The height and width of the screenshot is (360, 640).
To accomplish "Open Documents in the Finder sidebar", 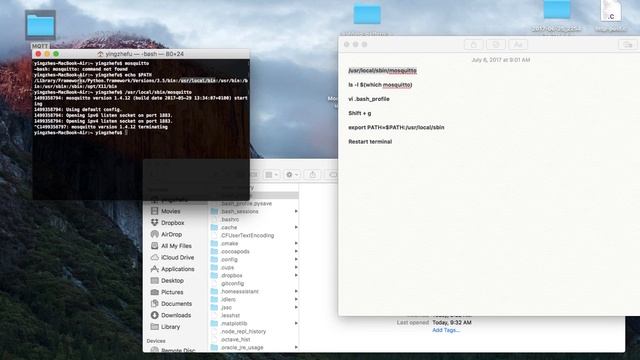I will (x=176, y=304).
